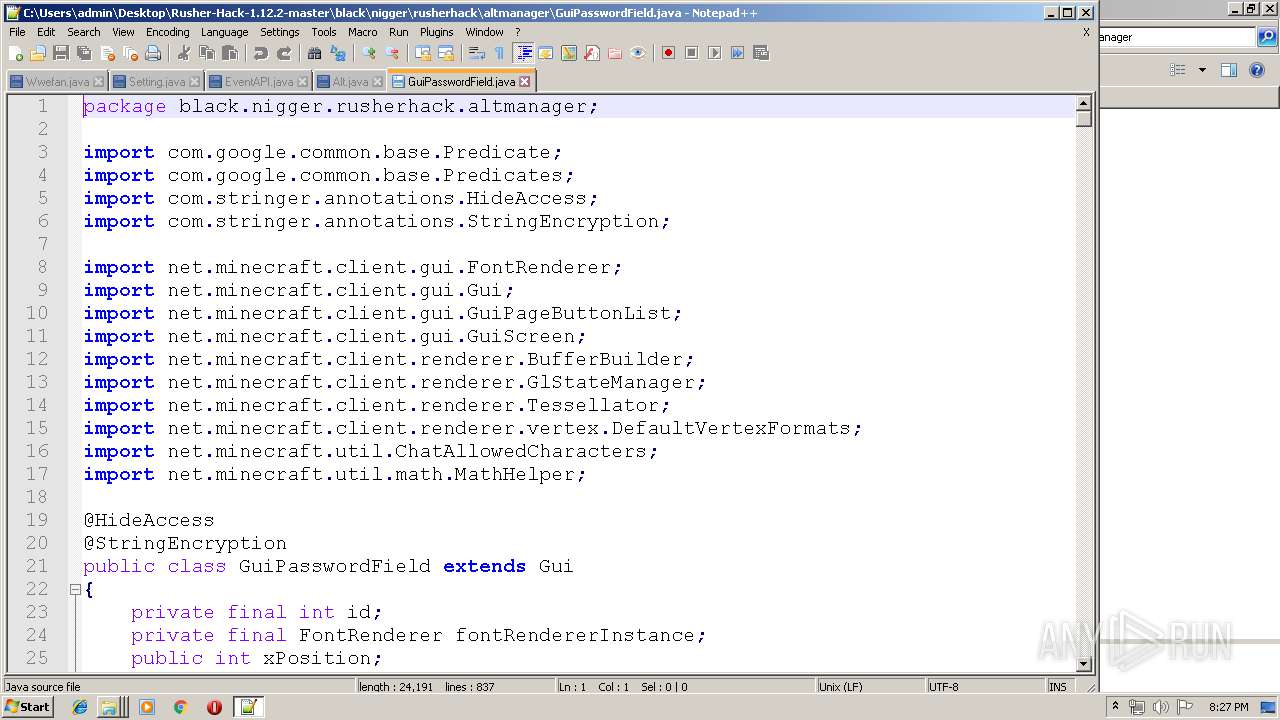Open the Edit menu

click(x=46, y=32)
